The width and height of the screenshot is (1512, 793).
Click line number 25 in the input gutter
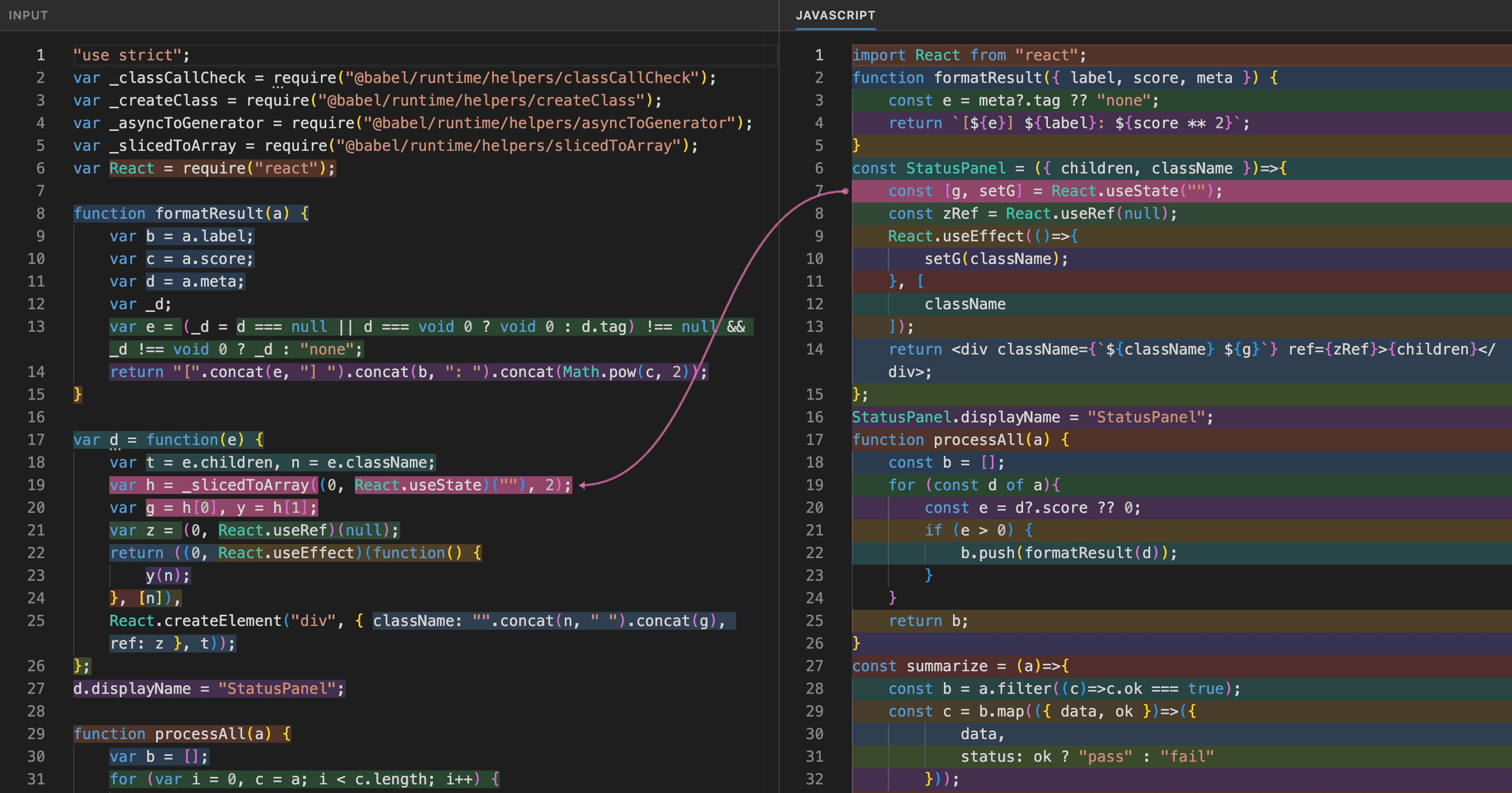36,621
